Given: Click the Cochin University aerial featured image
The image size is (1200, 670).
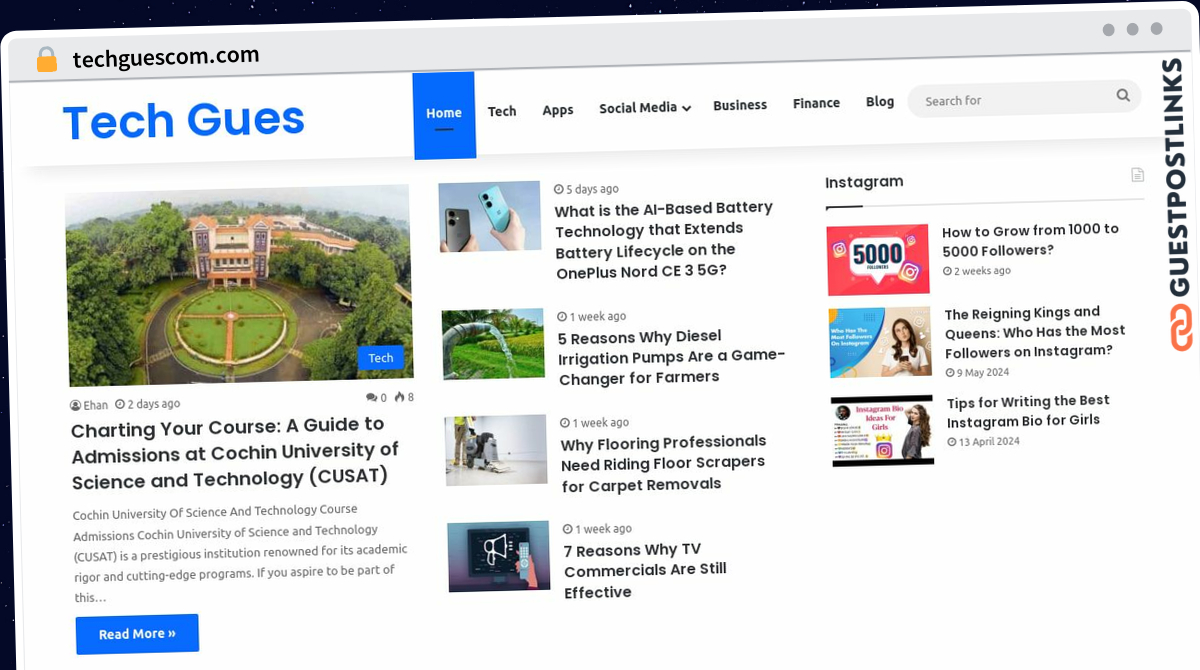Looking at the screenshot, I should [x=239, y=286].
